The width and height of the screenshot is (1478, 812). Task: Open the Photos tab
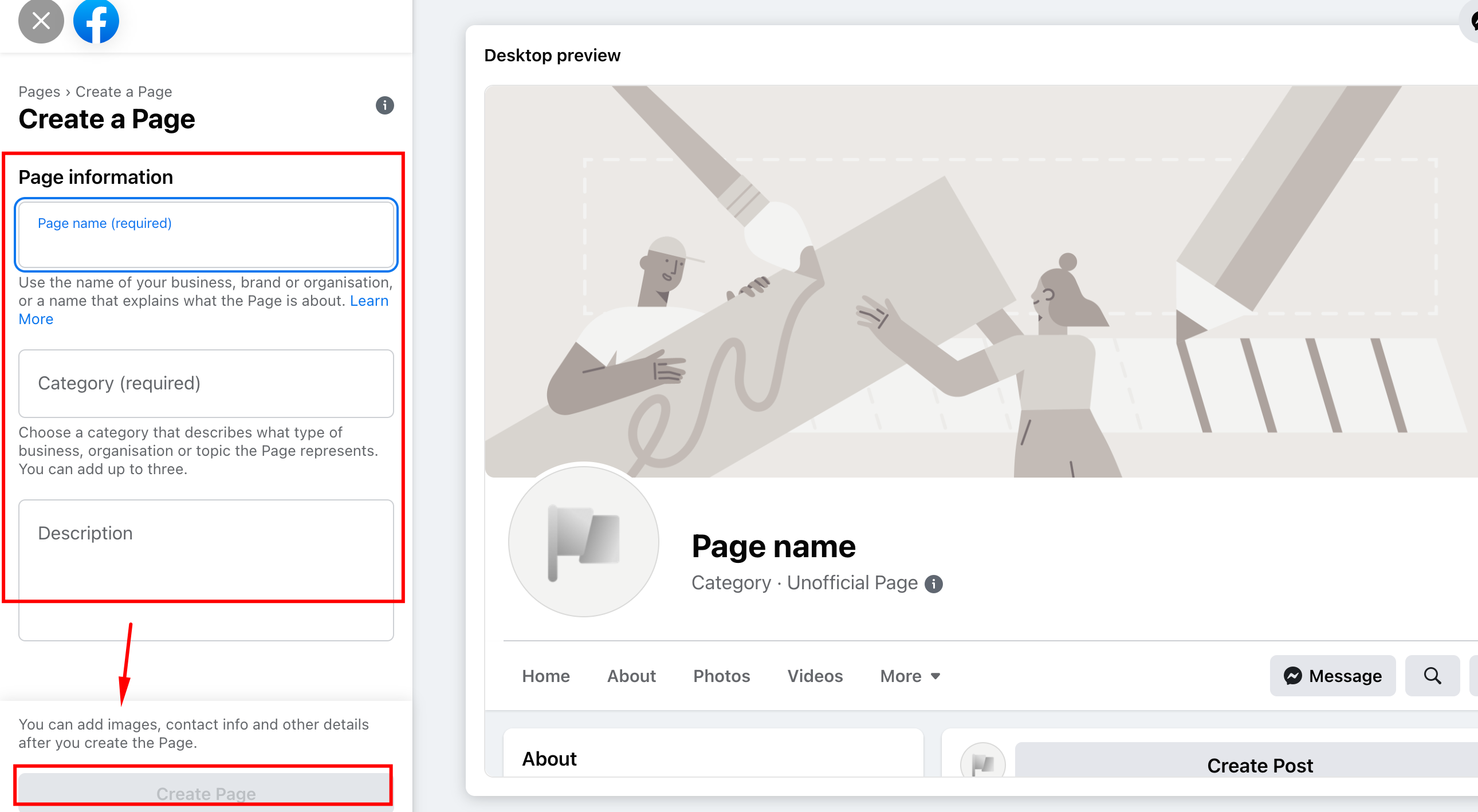[x=721, y=676]
